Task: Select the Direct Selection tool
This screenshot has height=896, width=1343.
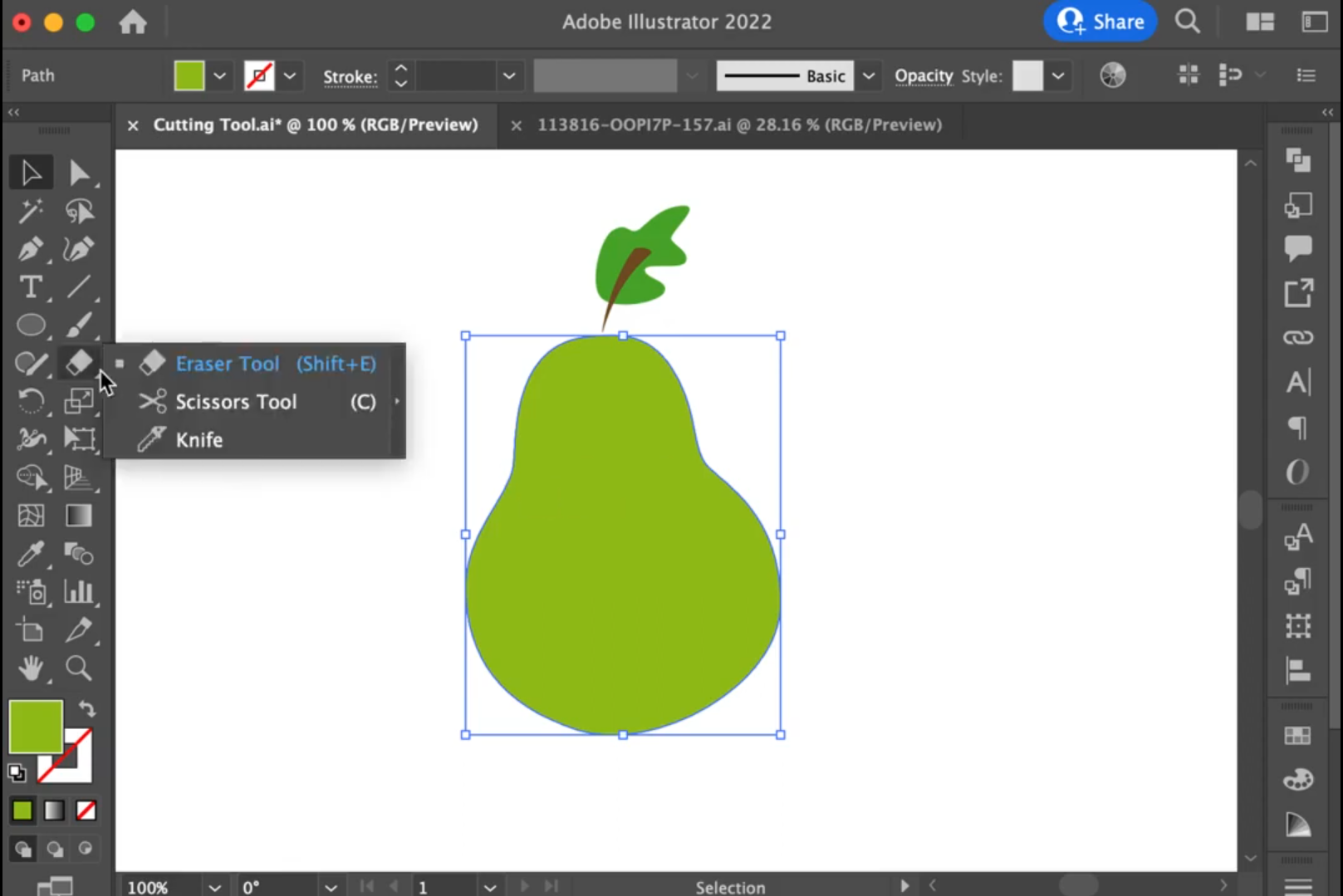Action: (79, 173)
